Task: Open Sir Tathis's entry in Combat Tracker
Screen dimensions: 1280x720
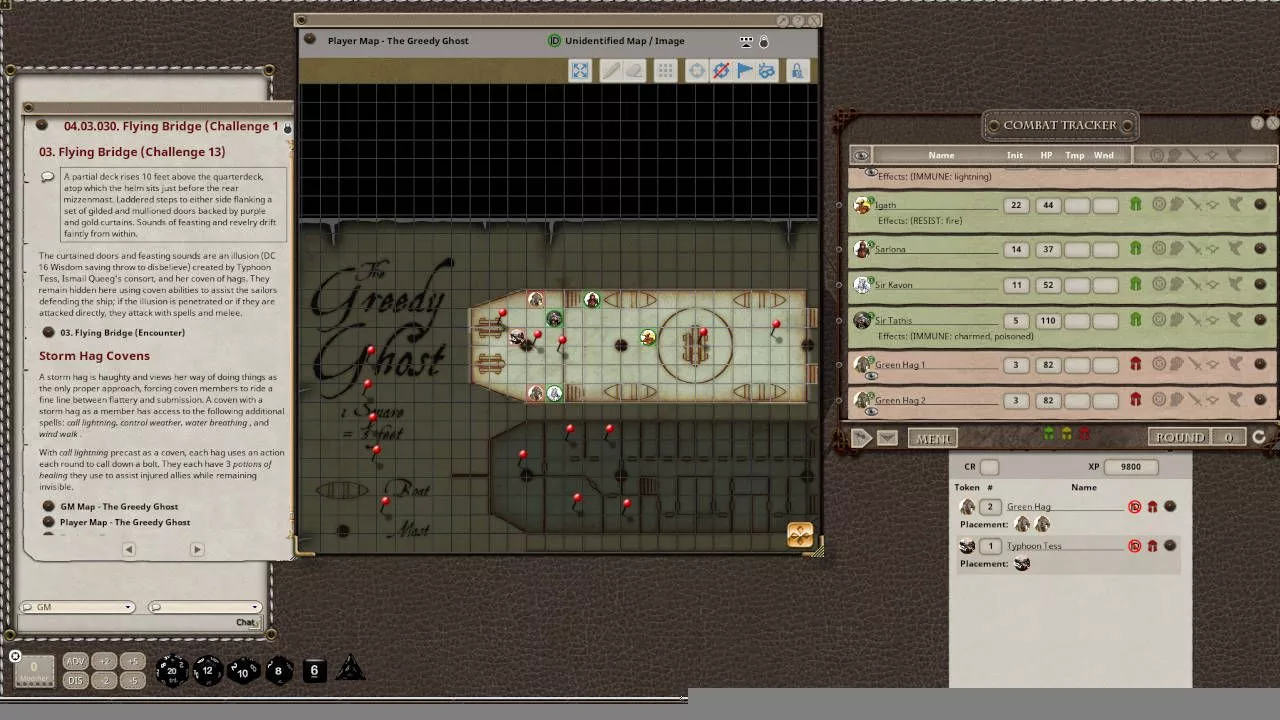Action: tap(1260, 320)
